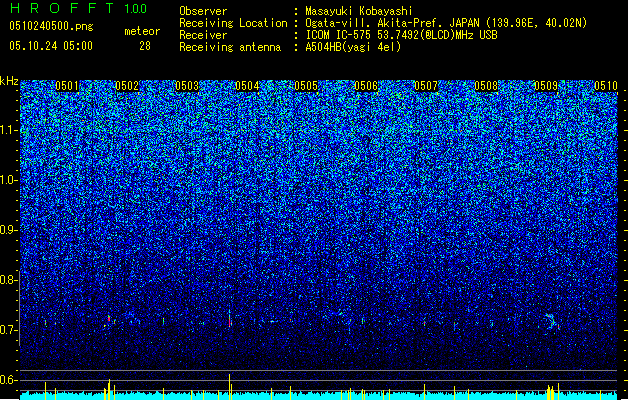
Task: Click receiver text ICOM IC-575 53.7492 MHz USB
Action: point(402,35)
